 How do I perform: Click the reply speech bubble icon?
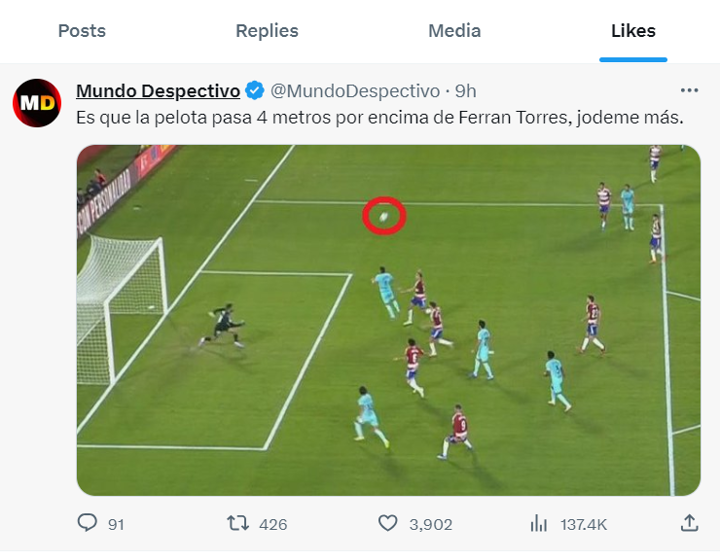(x=87, y=523)
